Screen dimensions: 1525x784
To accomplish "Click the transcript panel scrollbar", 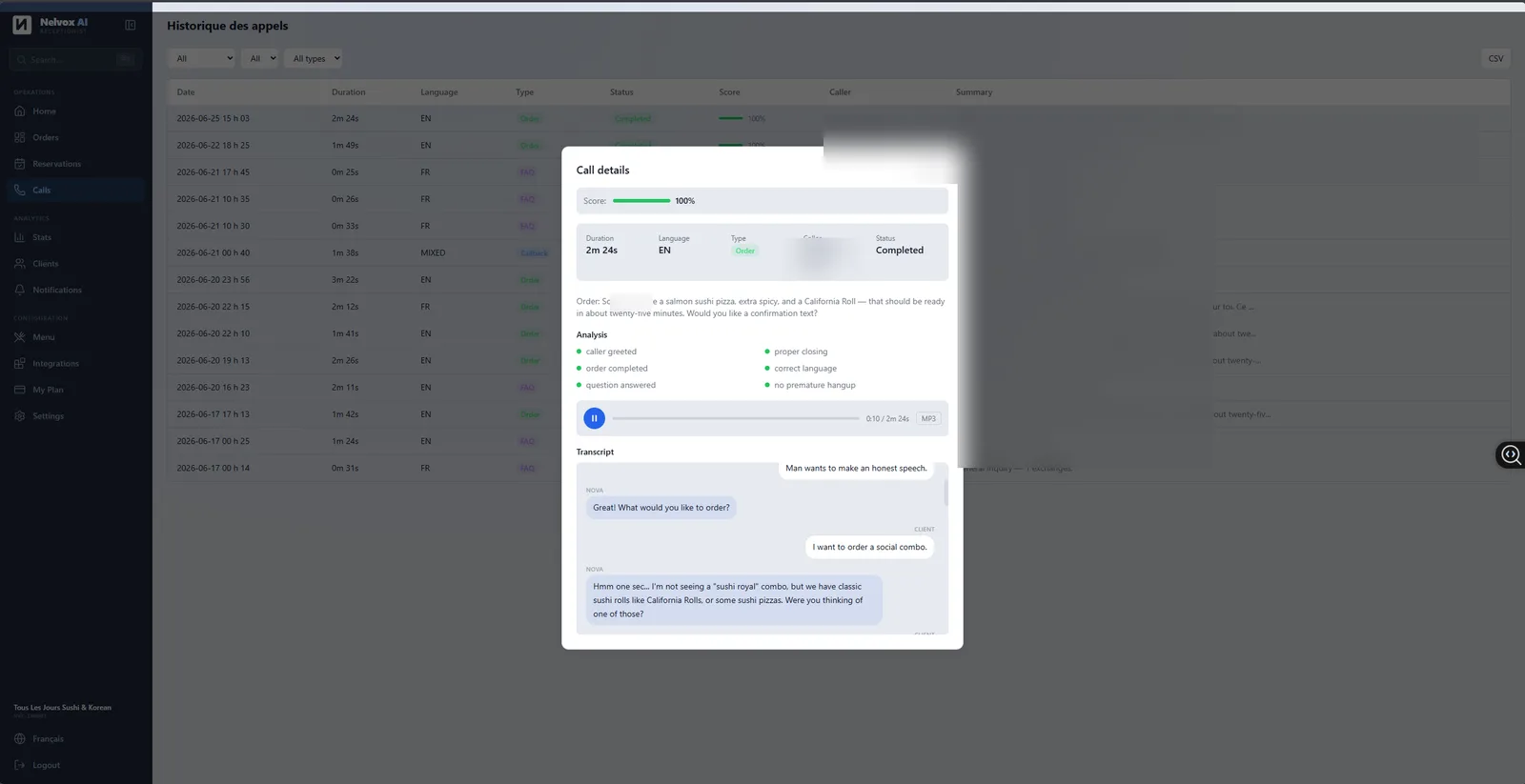I will click(x=945, y=493).
